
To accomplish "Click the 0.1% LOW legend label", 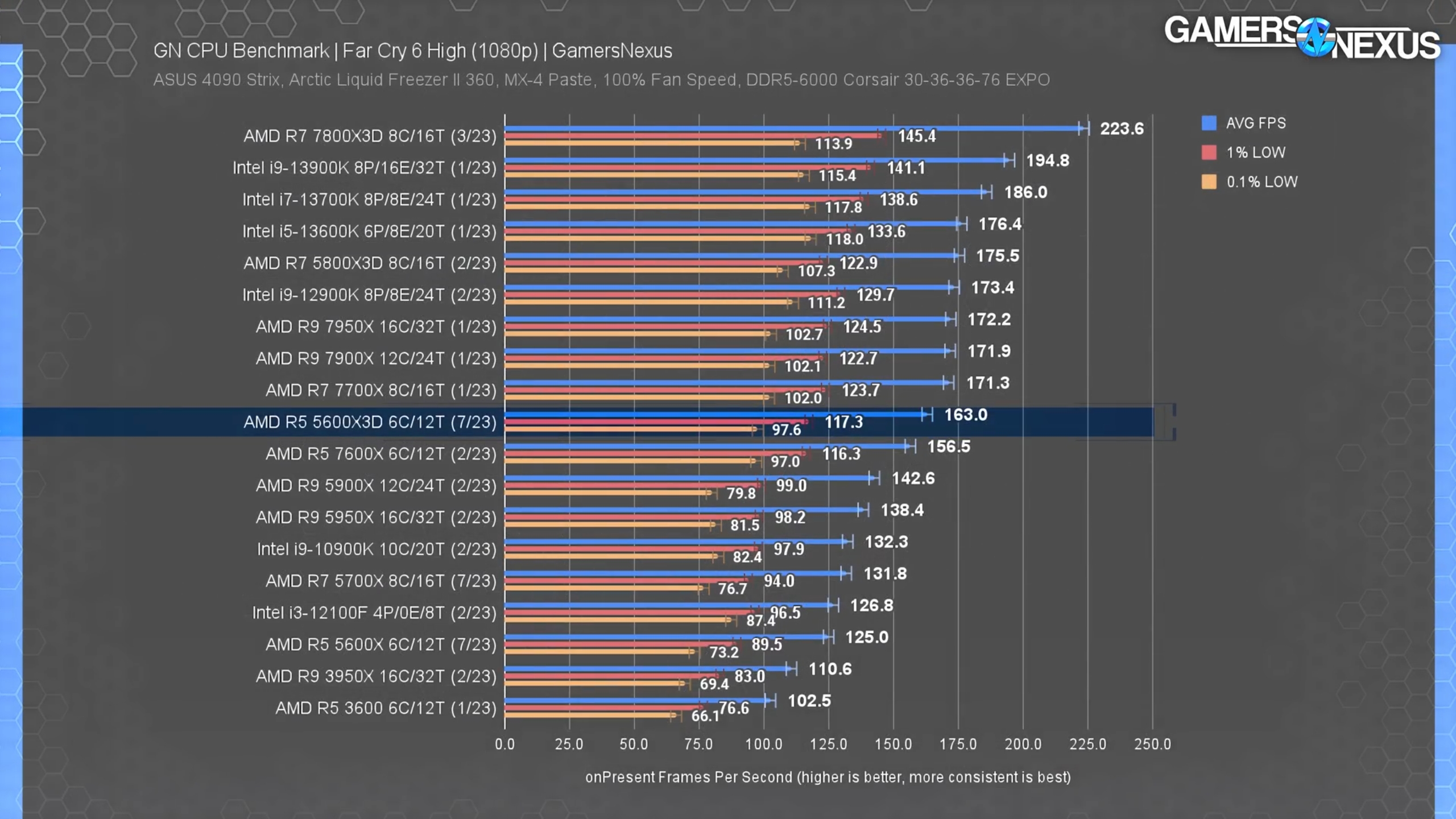I will [1261, 182].
